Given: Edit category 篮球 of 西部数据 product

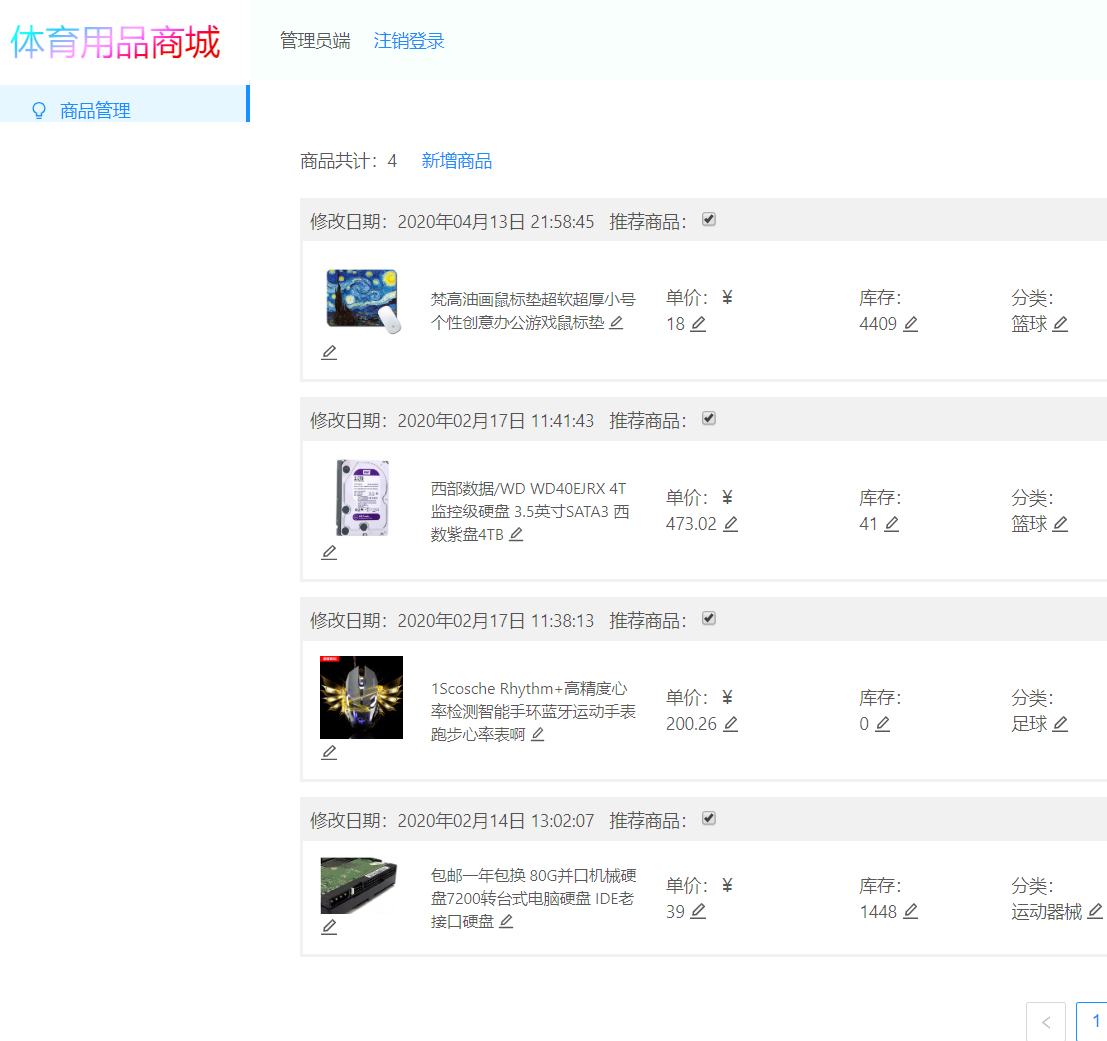Looking at the screenshot, I should pyautogui.click(x=1060, y=524).
